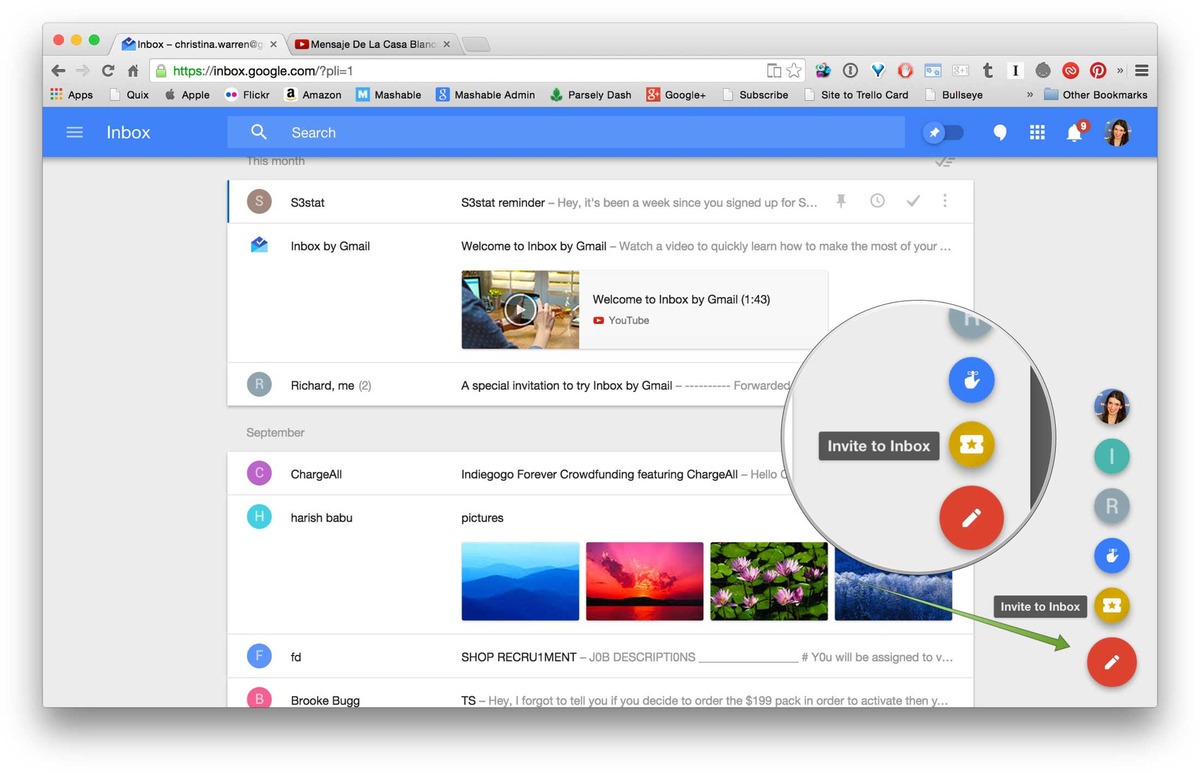Viewport: 1200px width, 773px height.
Task: Click the red Compose pencil button
Action: [1111, 662]
